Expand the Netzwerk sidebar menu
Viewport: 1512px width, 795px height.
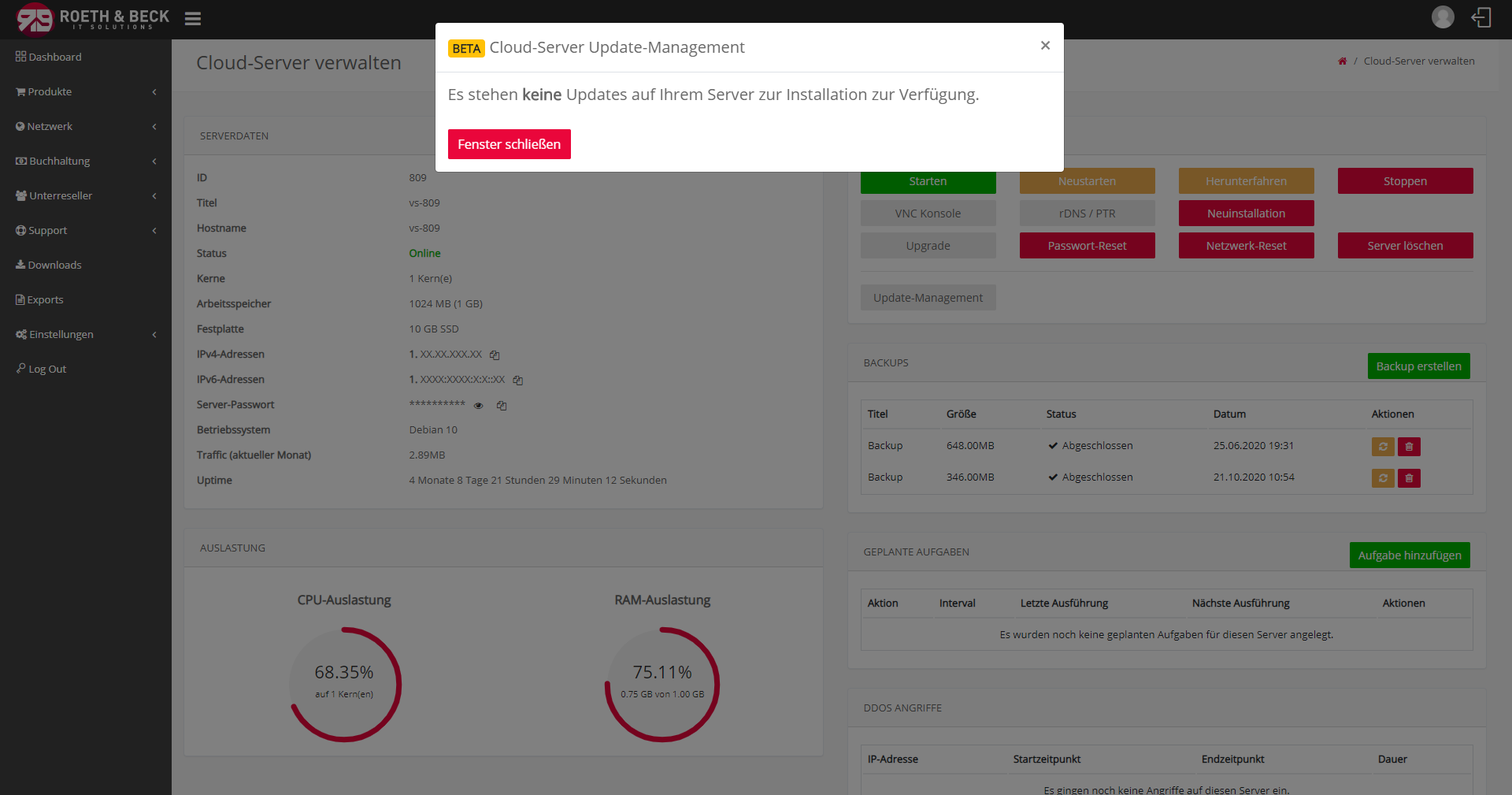pyautogui.click(x=86, y=127)
